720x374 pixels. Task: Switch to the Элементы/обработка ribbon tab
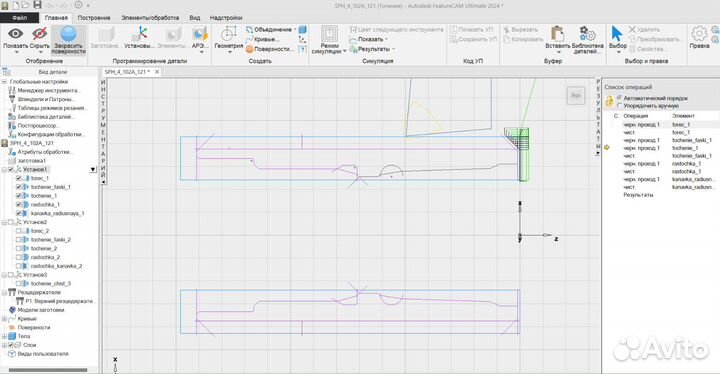150,17
